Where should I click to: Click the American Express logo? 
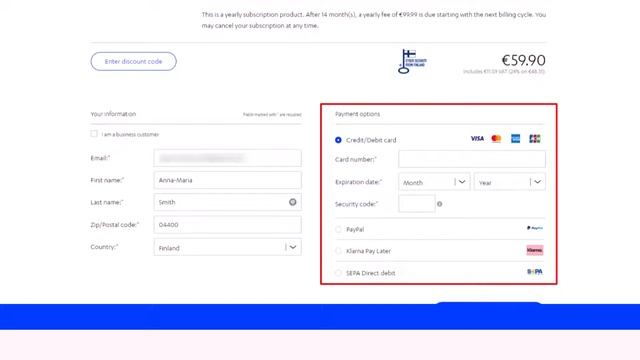point(516,139)
